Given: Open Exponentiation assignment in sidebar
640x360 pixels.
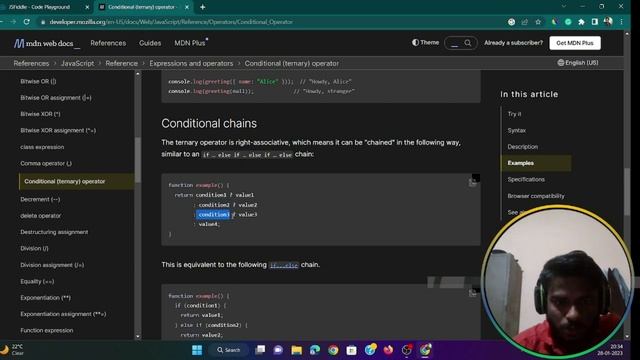Looking at the screenshot, I should 63,314.
